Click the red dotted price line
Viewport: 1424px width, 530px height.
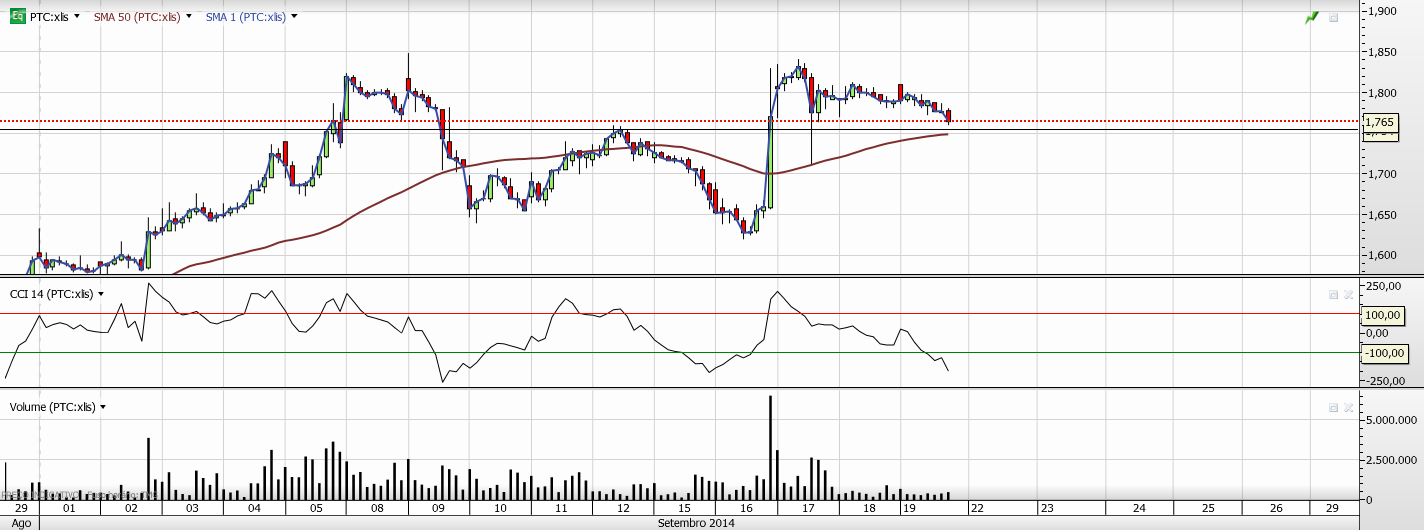(680, 121)
